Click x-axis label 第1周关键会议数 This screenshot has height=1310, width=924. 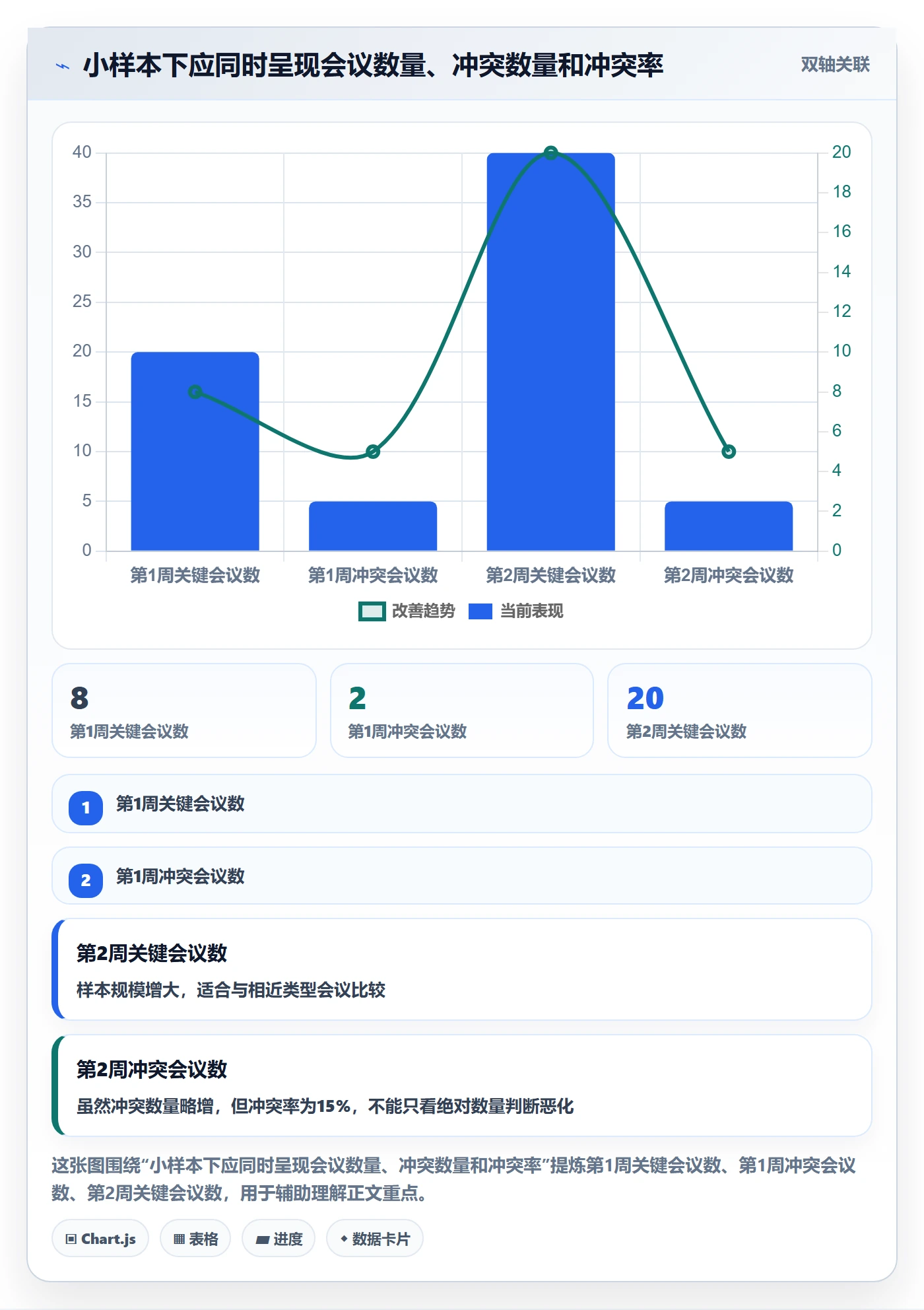click(x=195, y=575)
